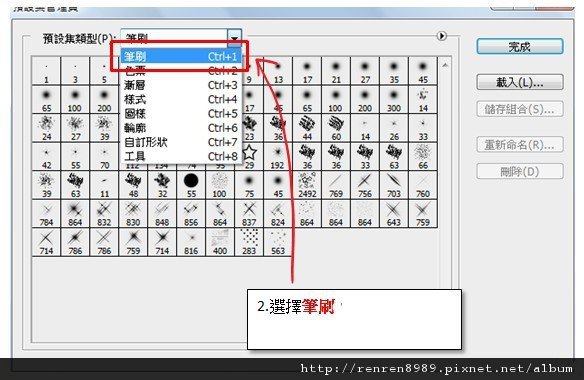
Task: Select the 192 brush preset
Action: [278, 157]
